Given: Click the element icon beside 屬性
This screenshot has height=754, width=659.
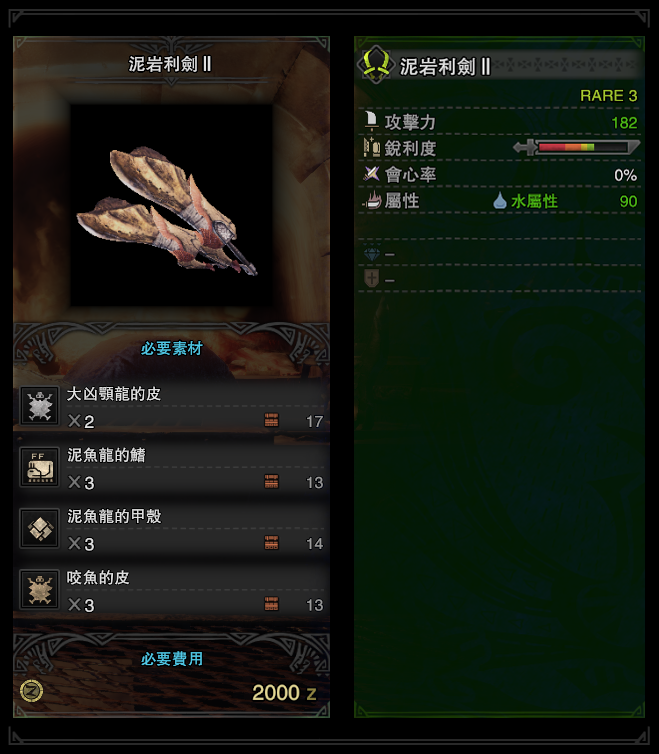Looking at the screenshot, I should click(371, 200).
